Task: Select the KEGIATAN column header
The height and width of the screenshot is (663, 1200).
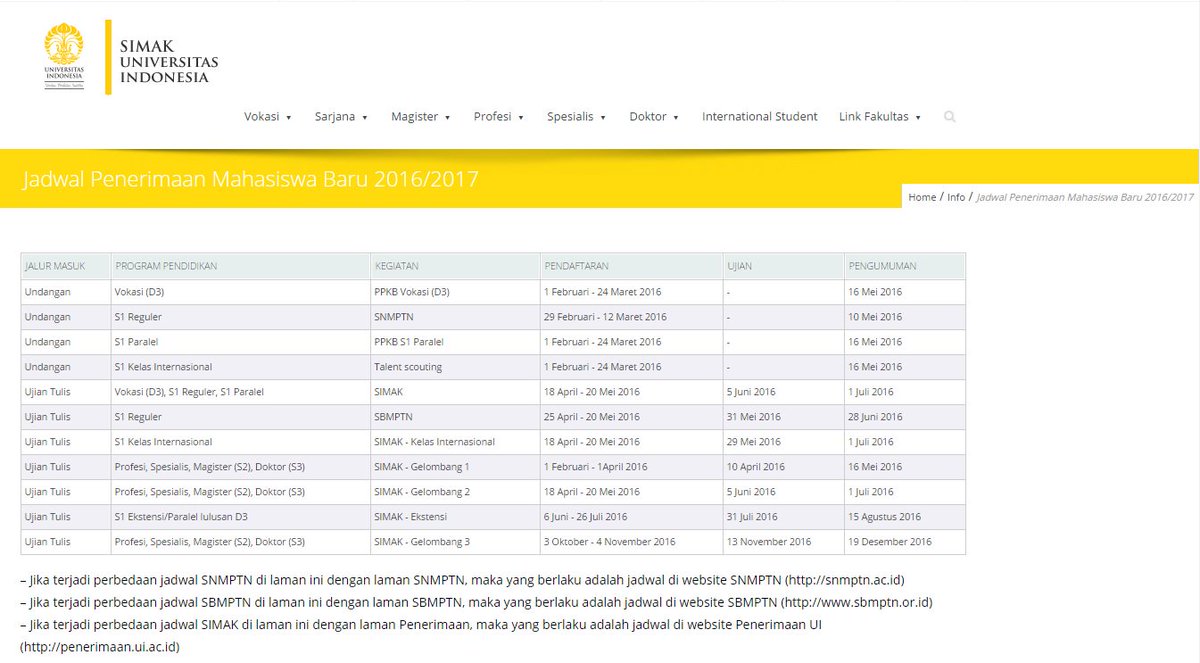Action: 455,266
